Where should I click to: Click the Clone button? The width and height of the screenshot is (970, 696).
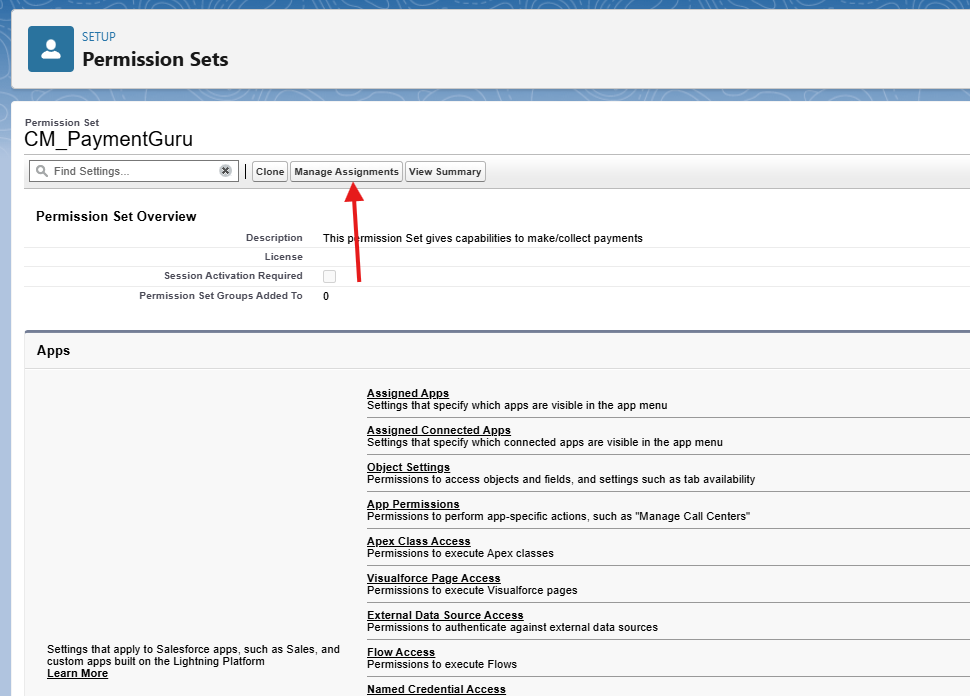[270, 171]
